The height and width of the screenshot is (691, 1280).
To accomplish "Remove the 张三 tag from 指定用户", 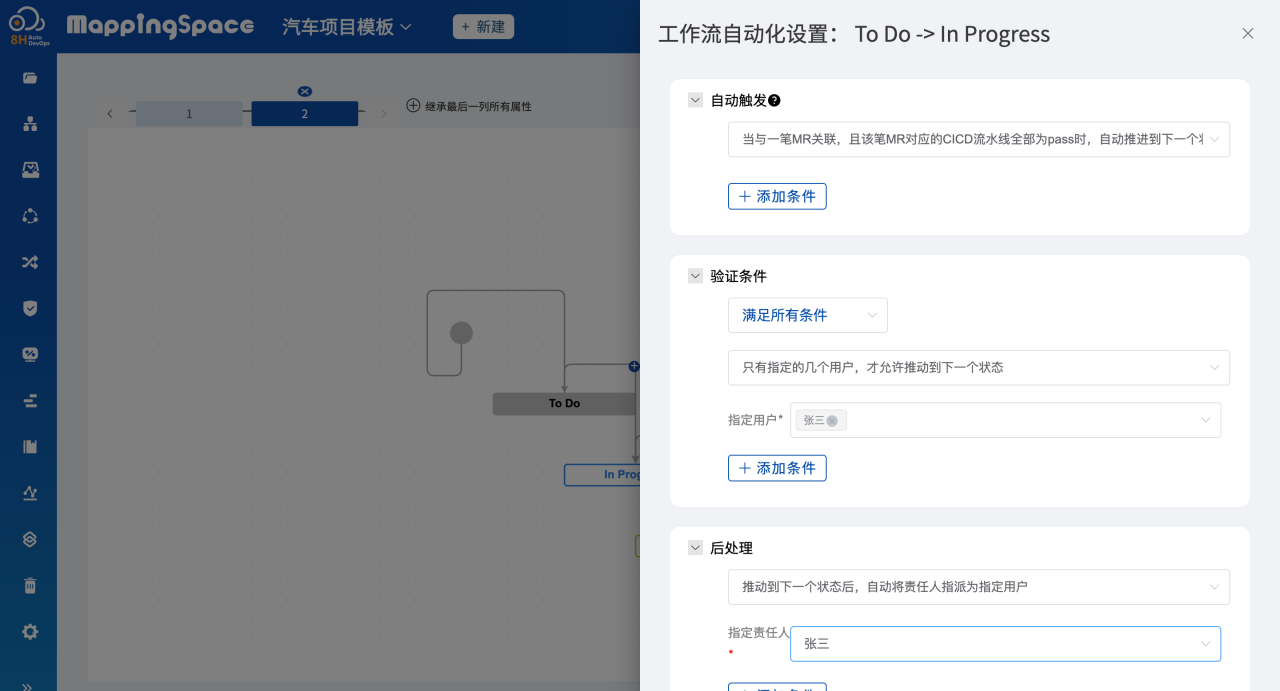I will (832, 421).
